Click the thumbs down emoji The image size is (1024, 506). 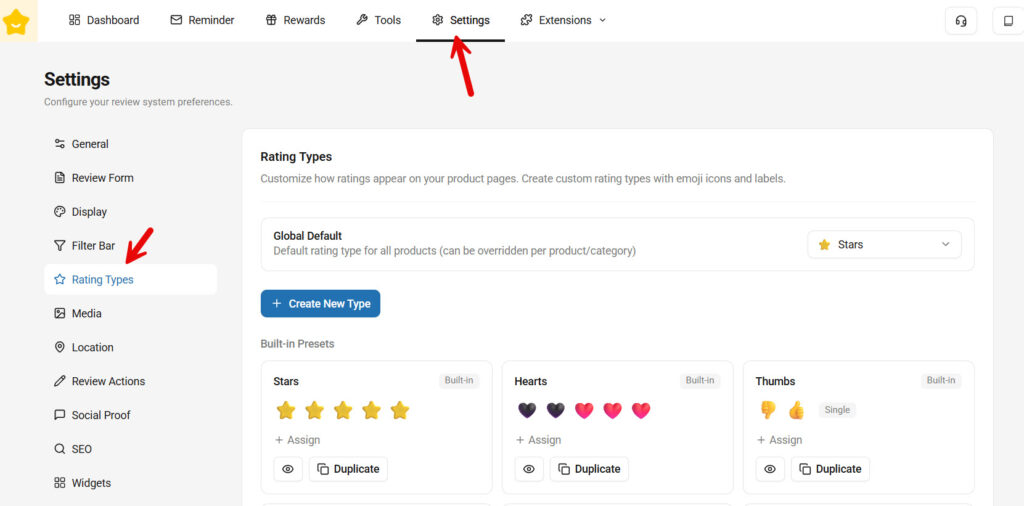tap(768, 410)
